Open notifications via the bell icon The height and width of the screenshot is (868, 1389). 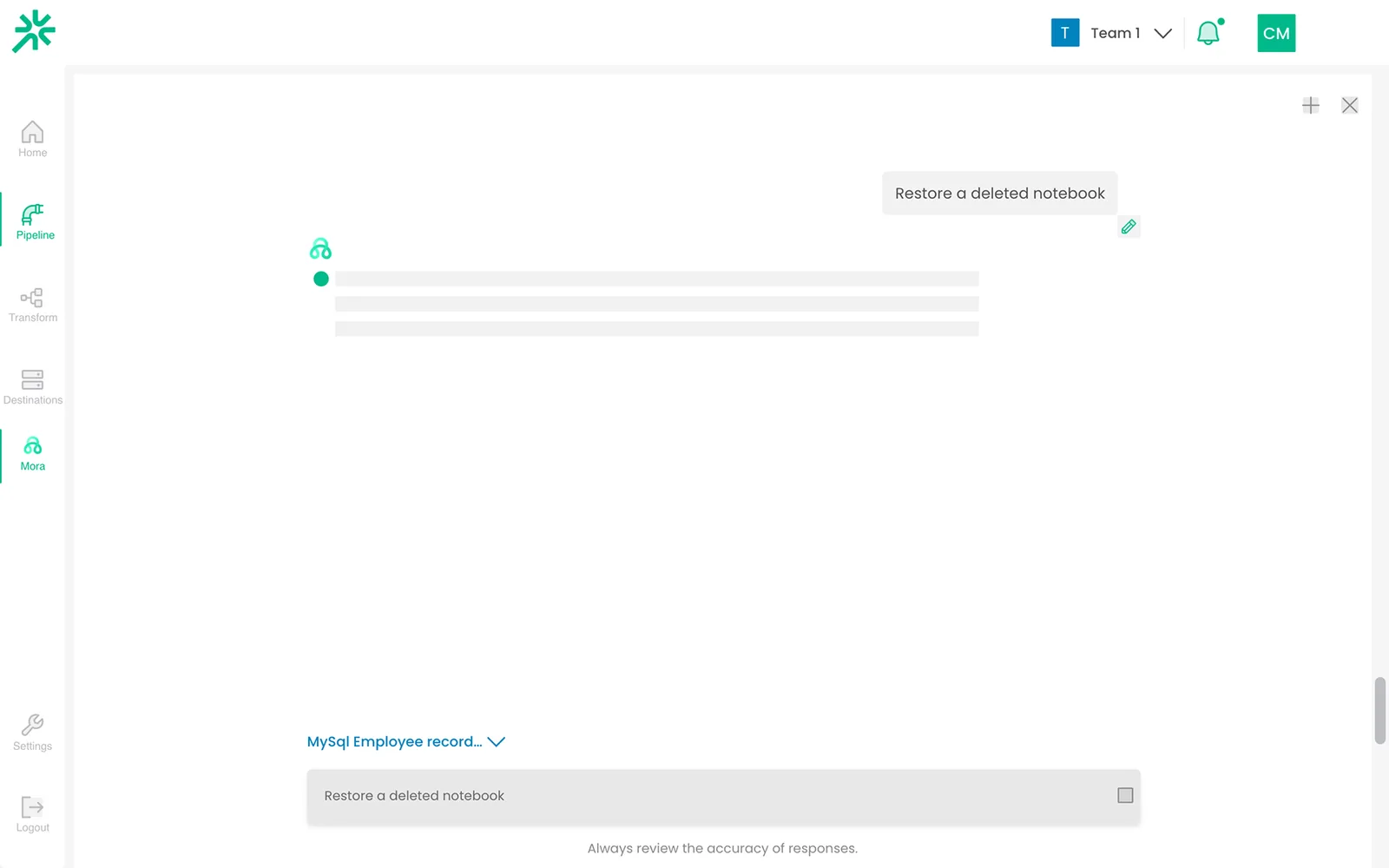pos(1208,33)
